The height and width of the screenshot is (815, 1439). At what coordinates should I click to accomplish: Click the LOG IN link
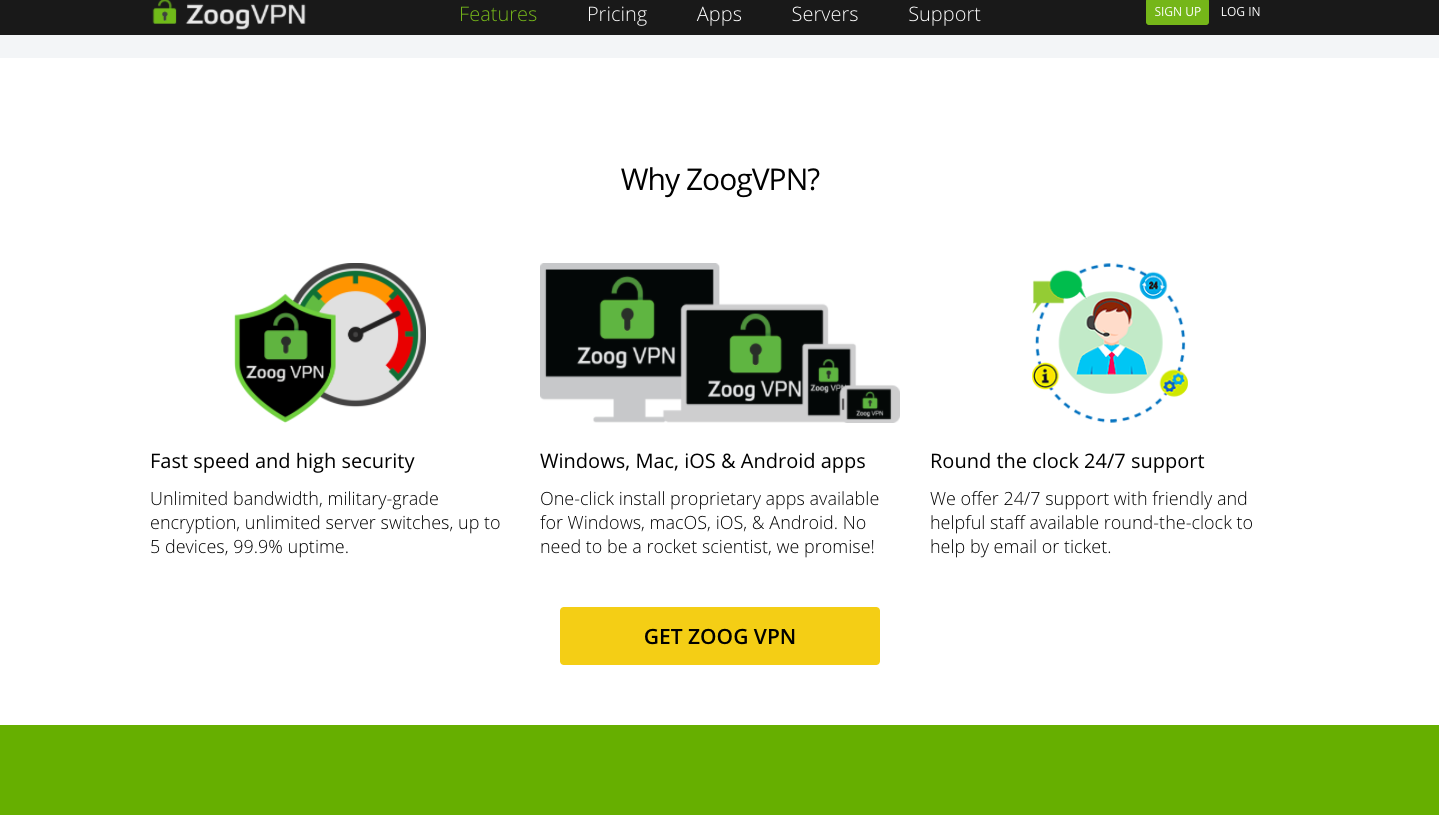[1240, 12]
